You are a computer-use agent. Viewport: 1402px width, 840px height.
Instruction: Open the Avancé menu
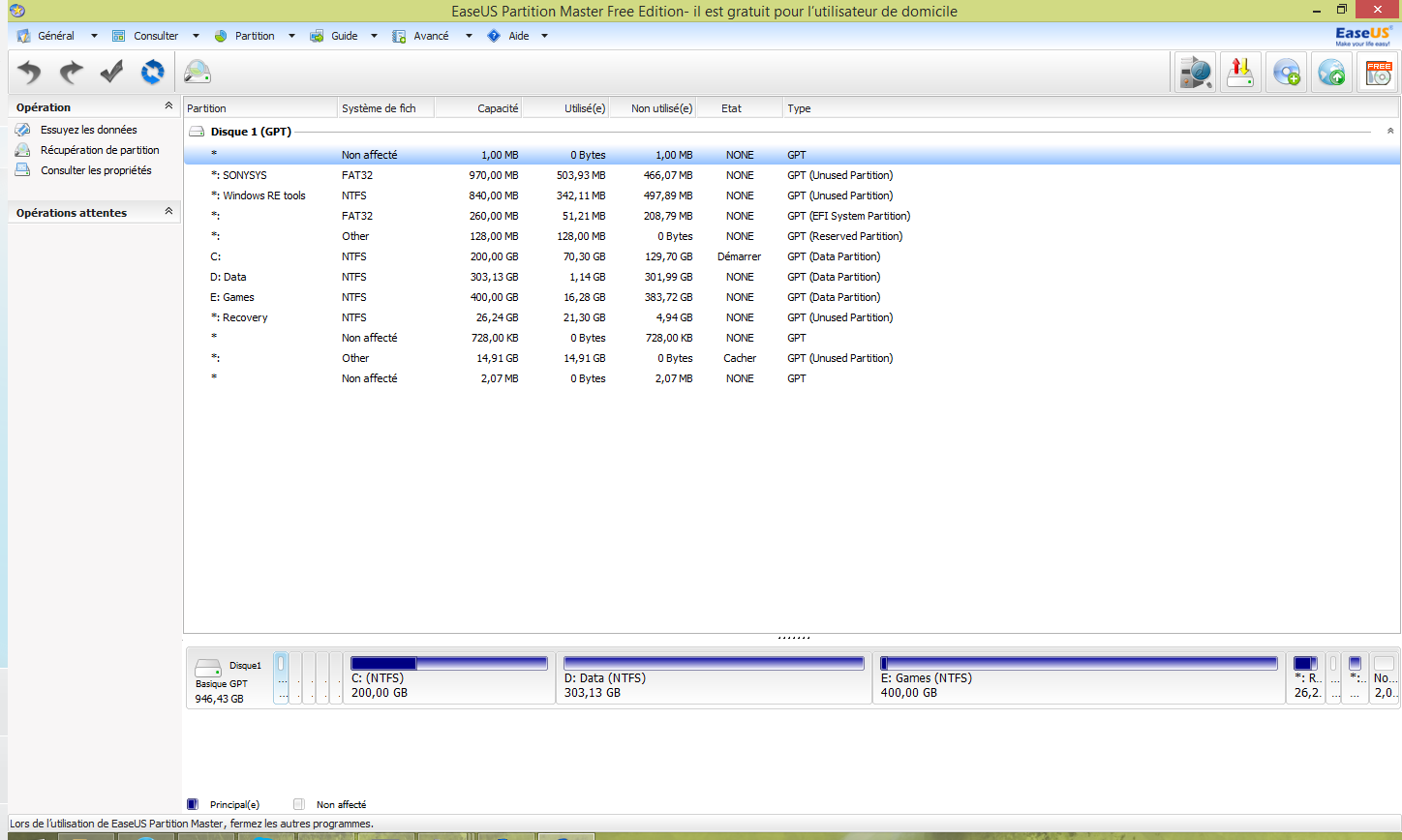click(x=432, y=36)
